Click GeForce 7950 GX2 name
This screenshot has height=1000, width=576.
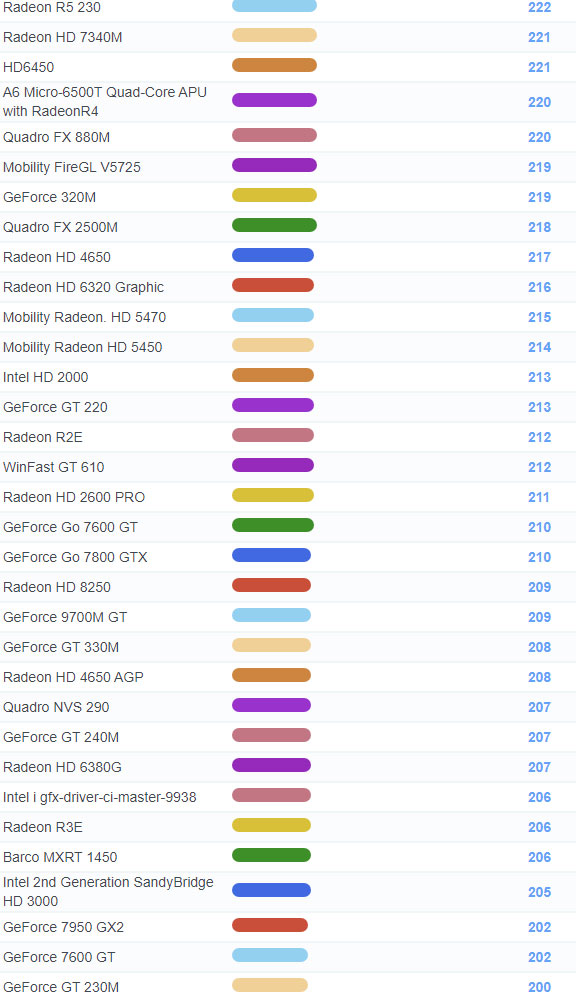63,927
